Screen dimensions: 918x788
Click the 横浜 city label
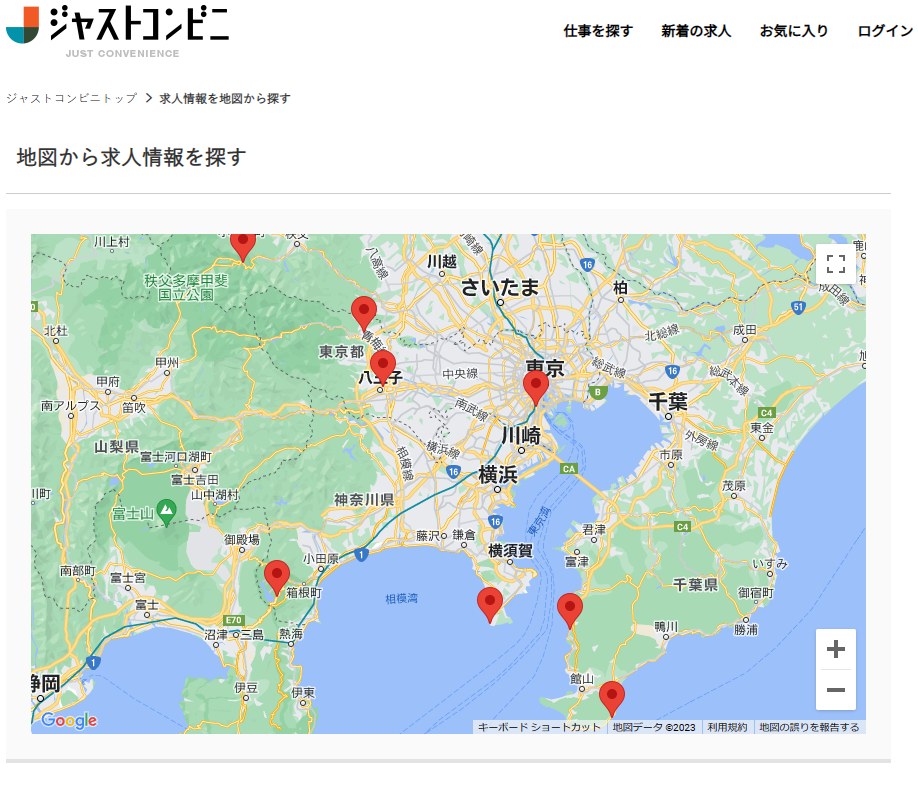click(498, 474)
